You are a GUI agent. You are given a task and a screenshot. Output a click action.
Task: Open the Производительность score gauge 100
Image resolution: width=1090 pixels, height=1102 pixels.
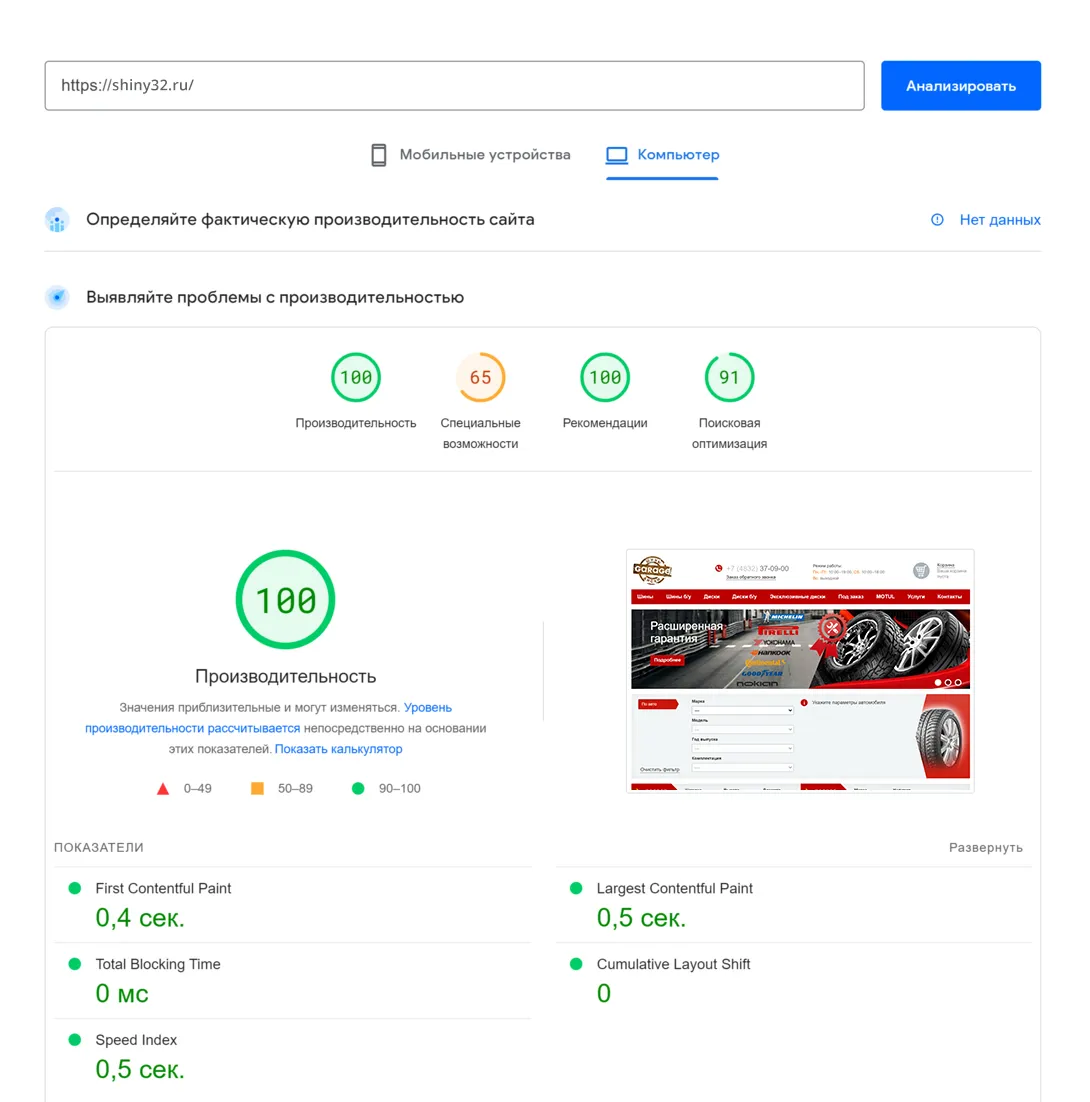coord(356,377)
